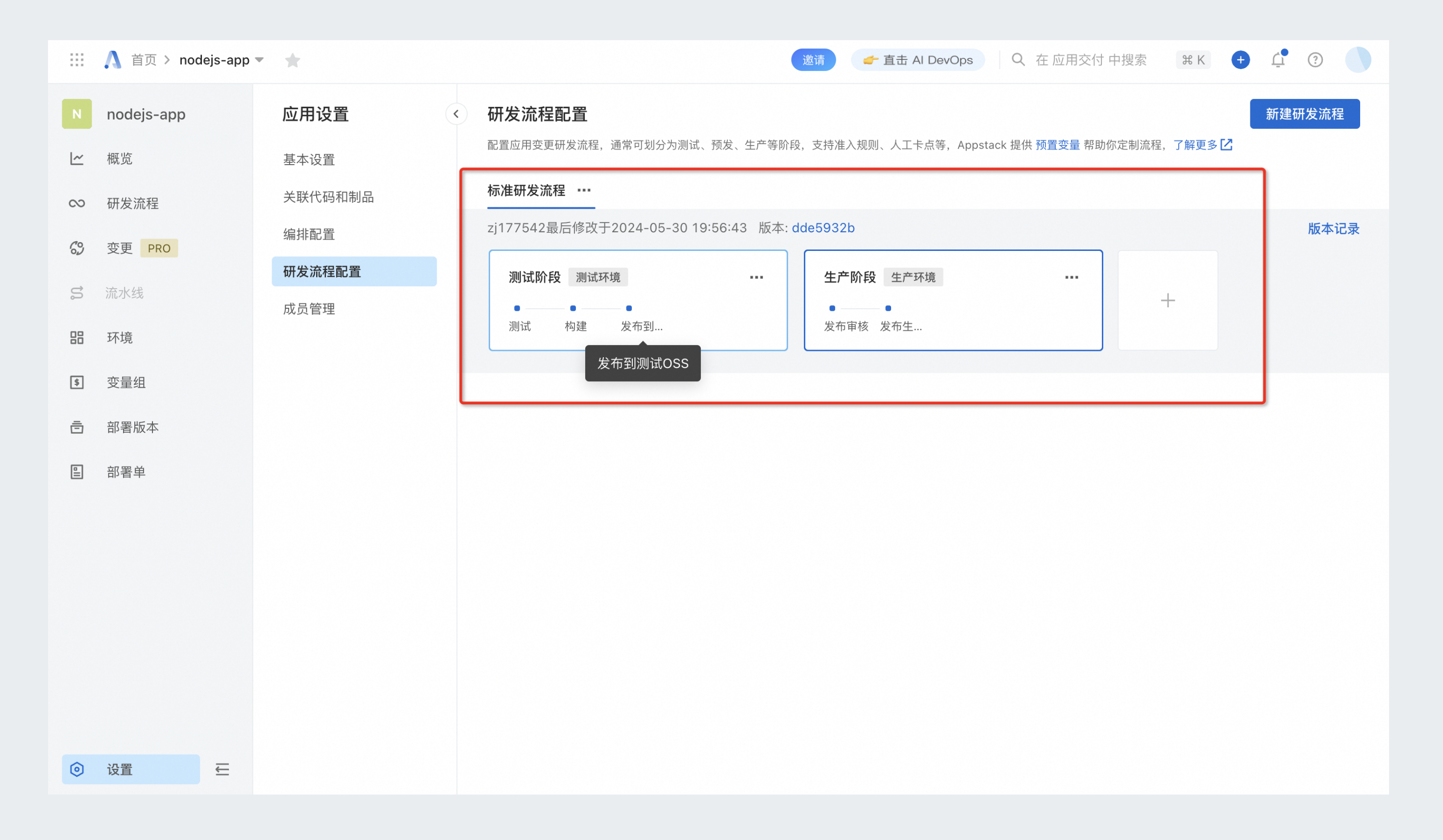The image size is (1443, 840).
Task: Click the 部署版本 stack icon
Action: (77, 427)
